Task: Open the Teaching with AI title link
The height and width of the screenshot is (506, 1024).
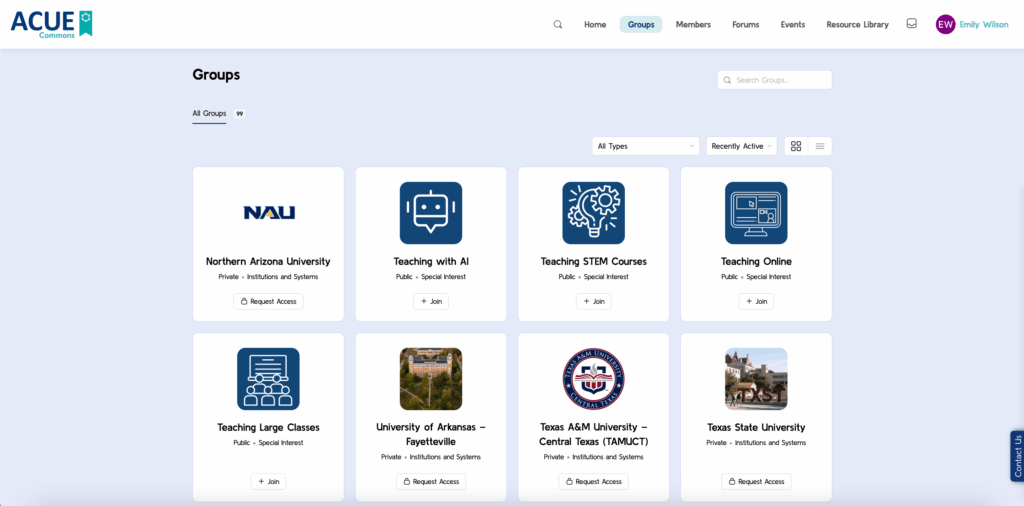Action: tap(431, 261)
